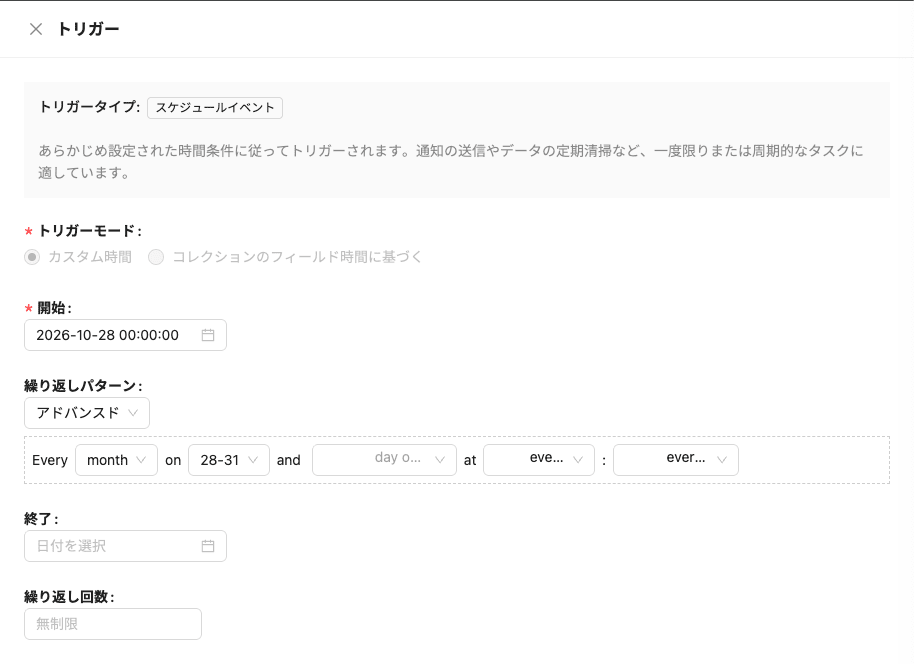Open calendar icon in the 開始 date field
The height and width of the screenshot is (664, 914).
208,335
